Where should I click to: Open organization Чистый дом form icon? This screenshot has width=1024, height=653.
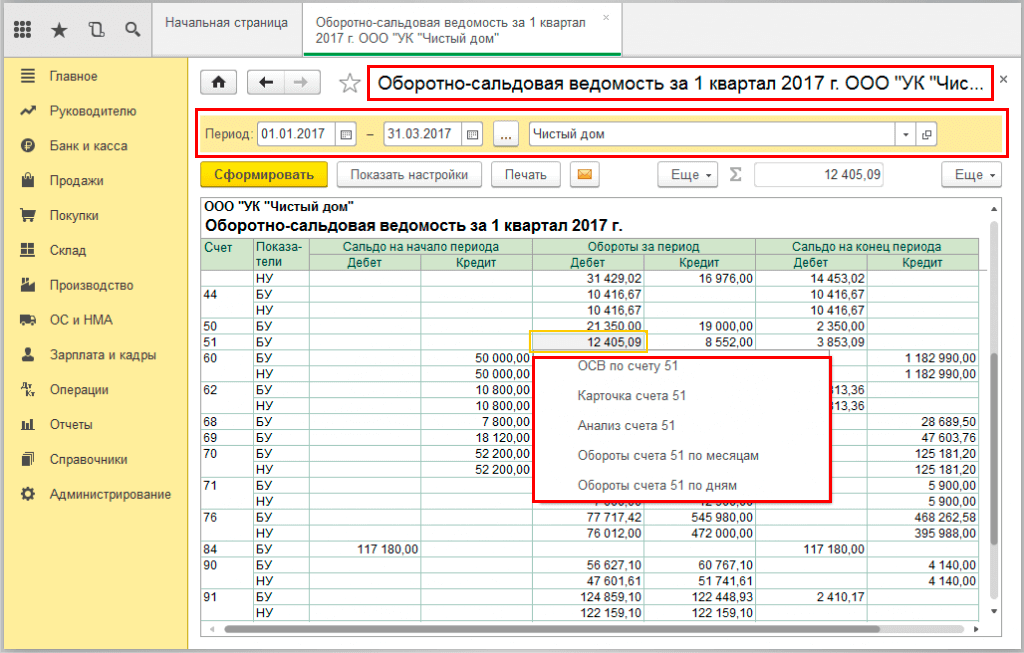926,135
